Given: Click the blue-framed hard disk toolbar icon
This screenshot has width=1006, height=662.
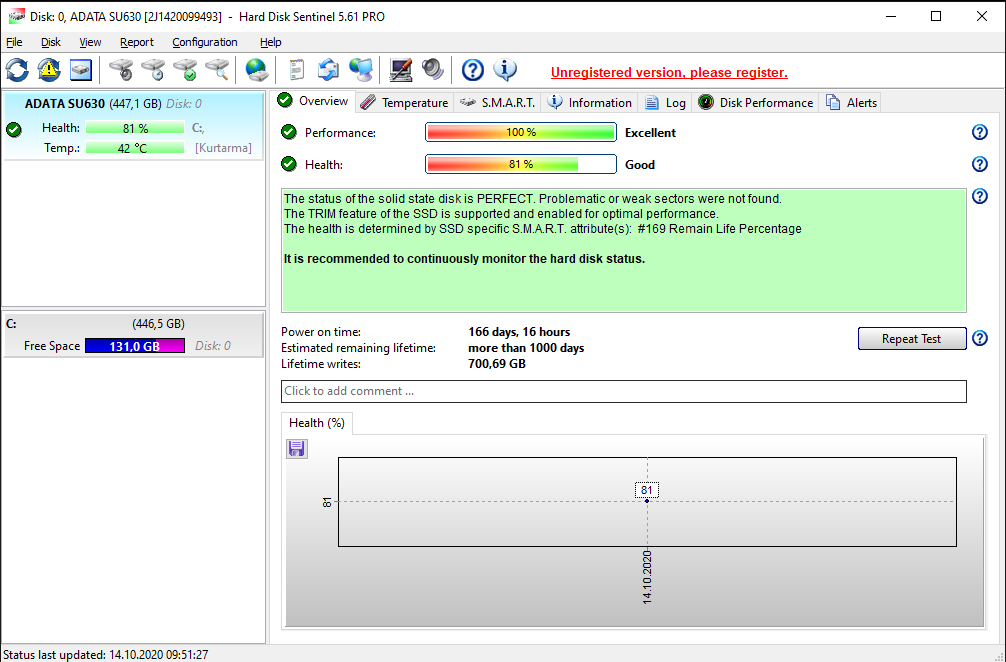Looking at the screenshot, I should pos(81,70).
